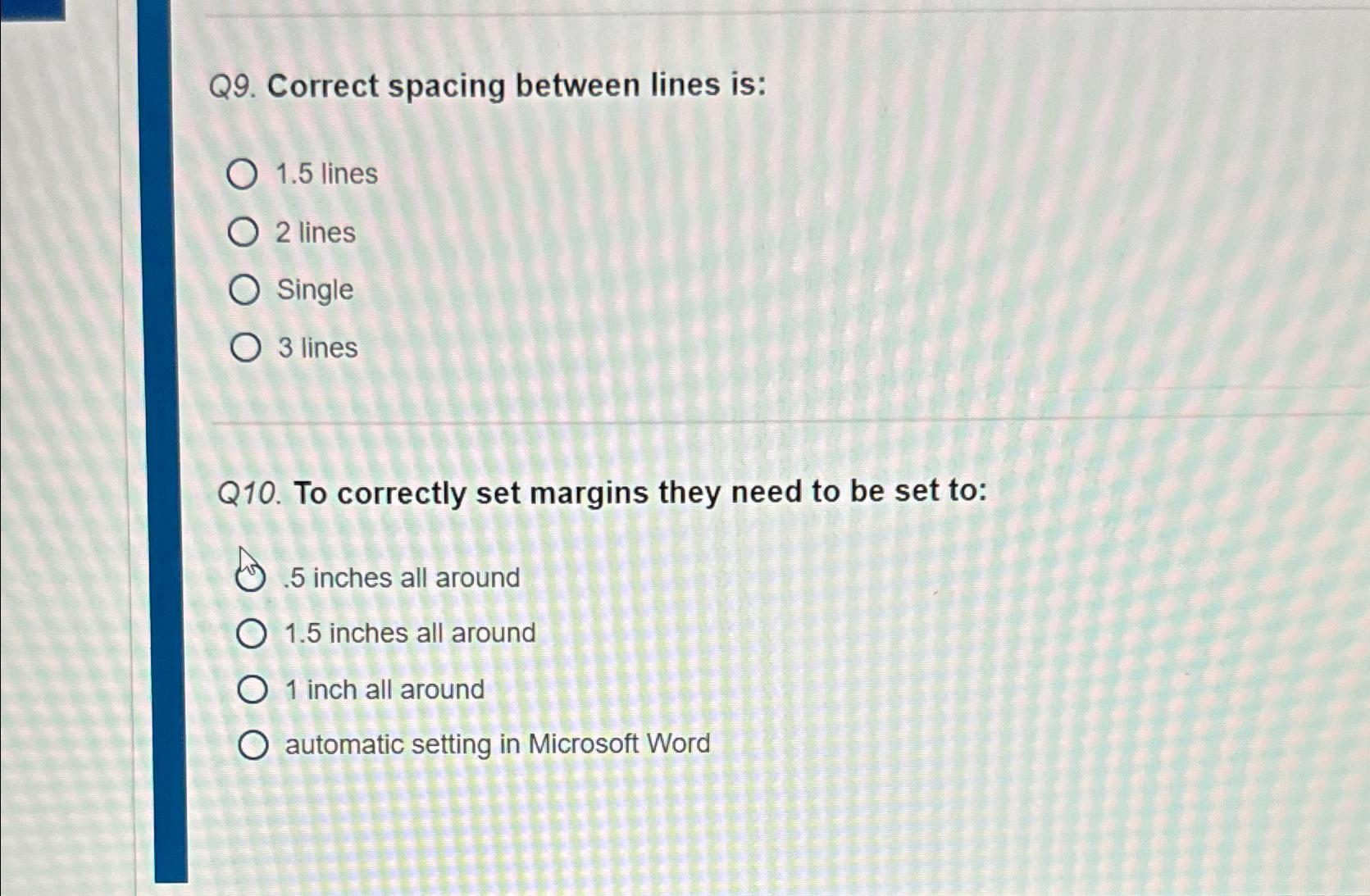The image size is (1370, 896).
Task: Click the ".5 inches all around" label text
Action: (x=400, y=578)
